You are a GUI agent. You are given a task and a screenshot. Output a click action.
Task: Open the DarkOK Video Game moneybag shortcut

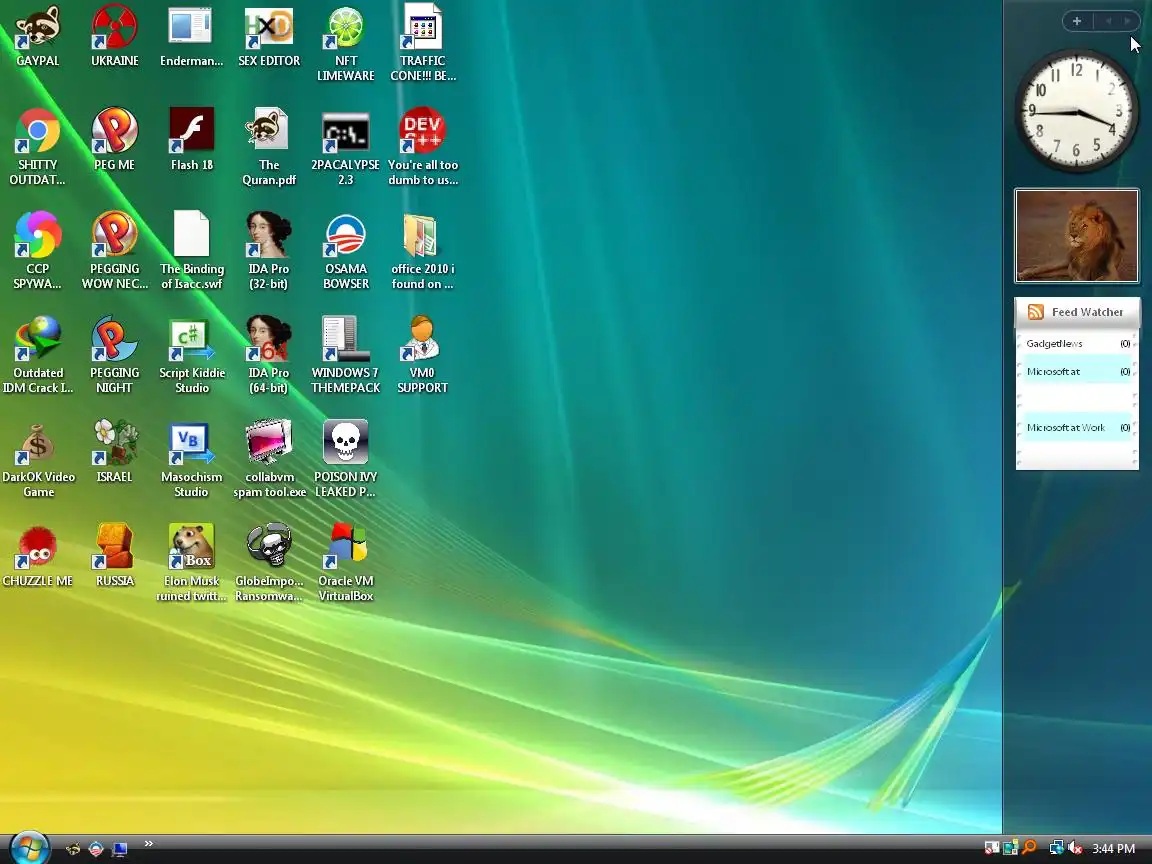pos(37,459)
